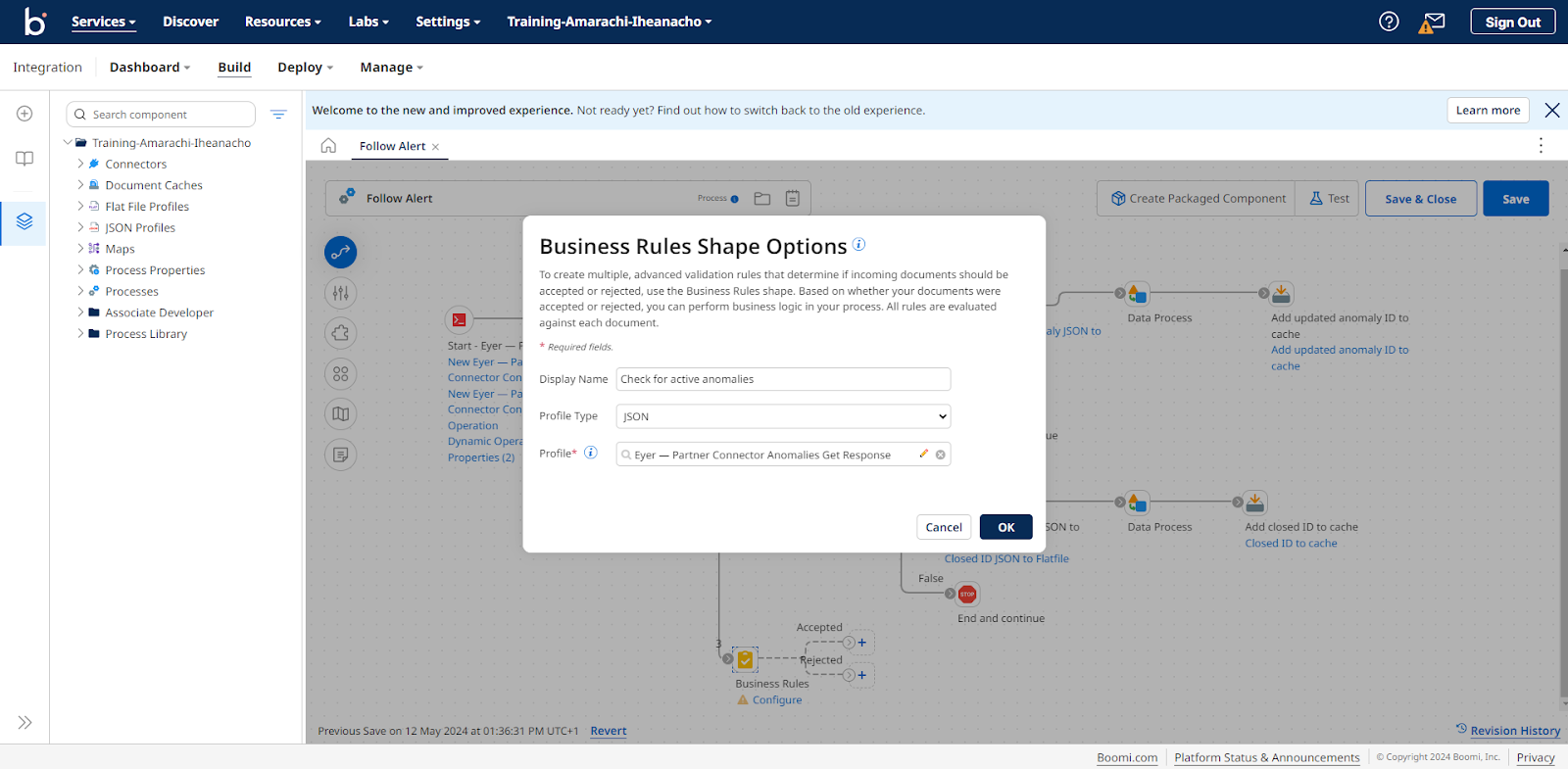
Task: Open the puzzle piece shapes palette
Action: (340, 333)
